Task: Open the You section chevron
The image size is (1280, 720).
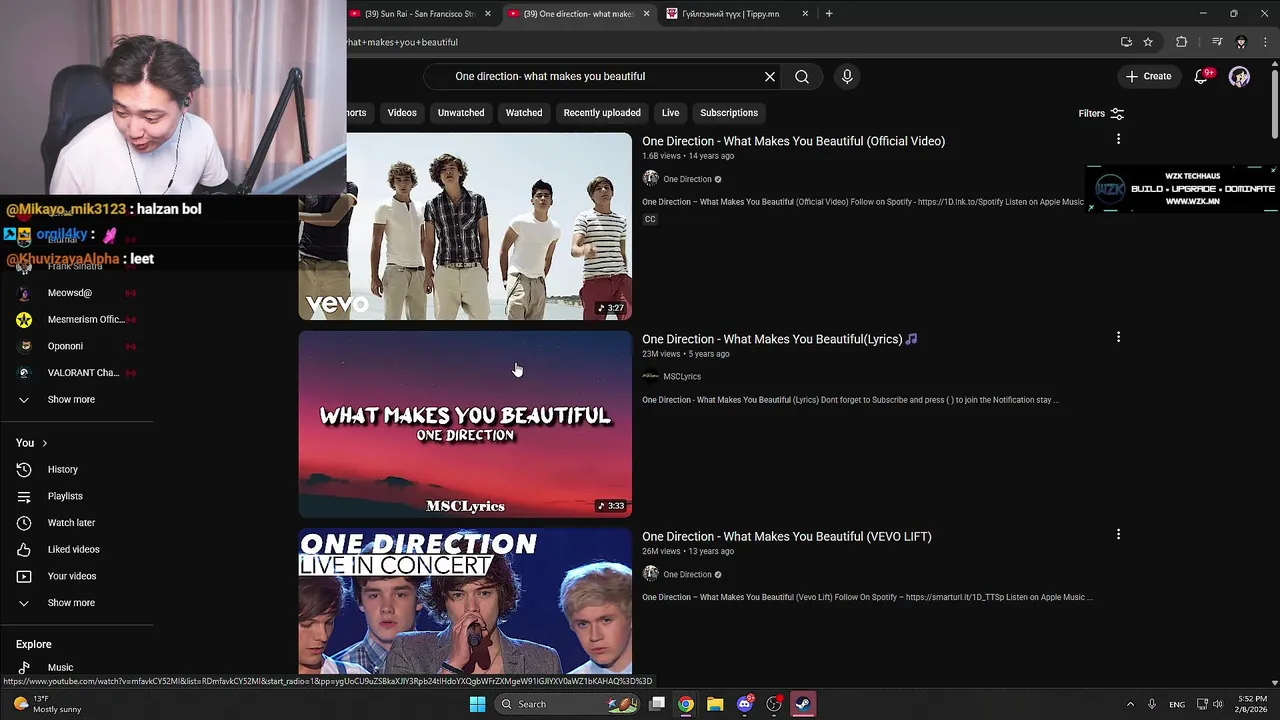Action: pyautogui.click(x=44, y=443)
